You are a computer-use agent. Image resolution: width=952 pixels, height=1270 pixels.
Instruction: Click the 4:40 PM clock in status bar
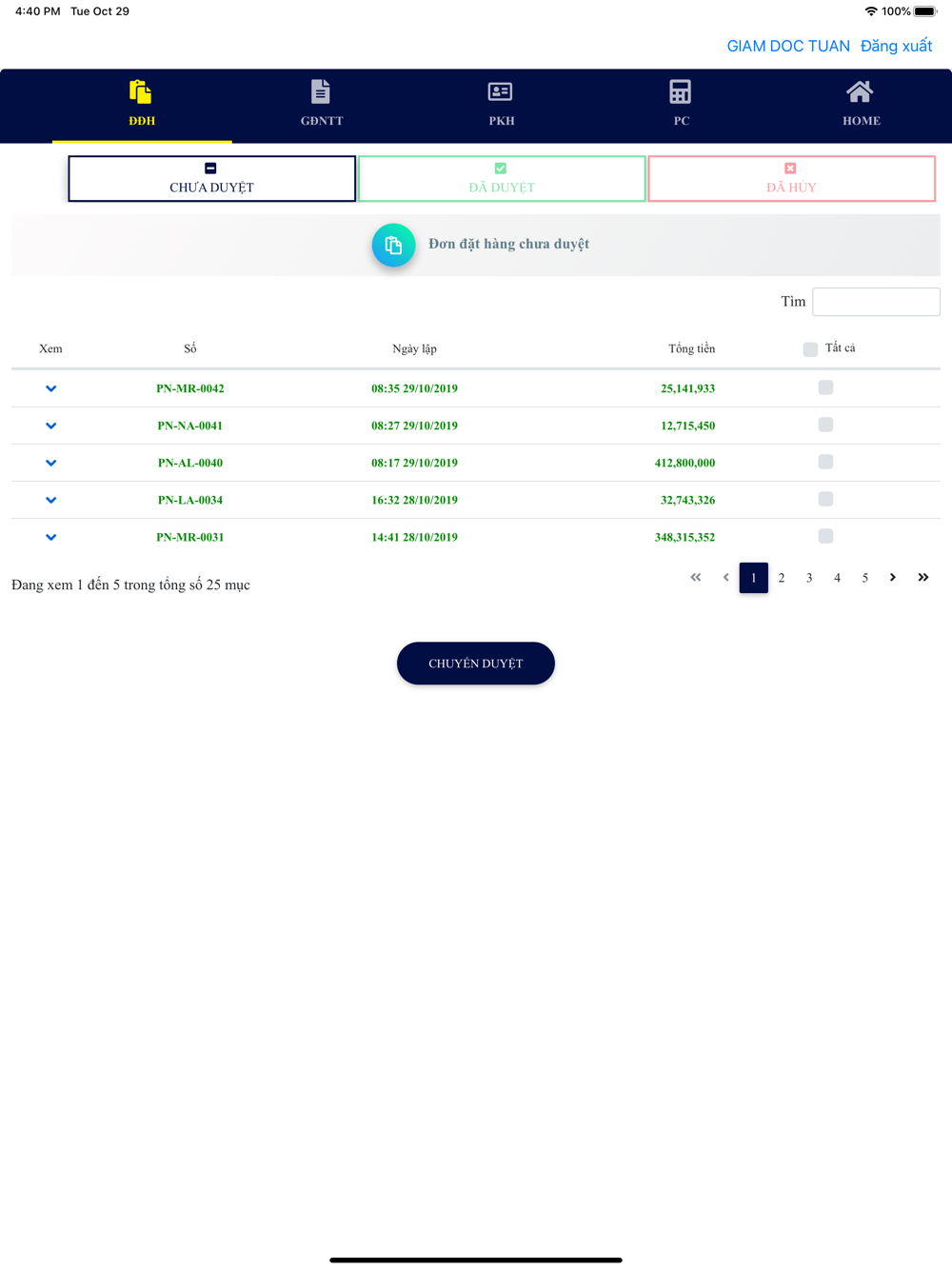(x=38, y=11)
